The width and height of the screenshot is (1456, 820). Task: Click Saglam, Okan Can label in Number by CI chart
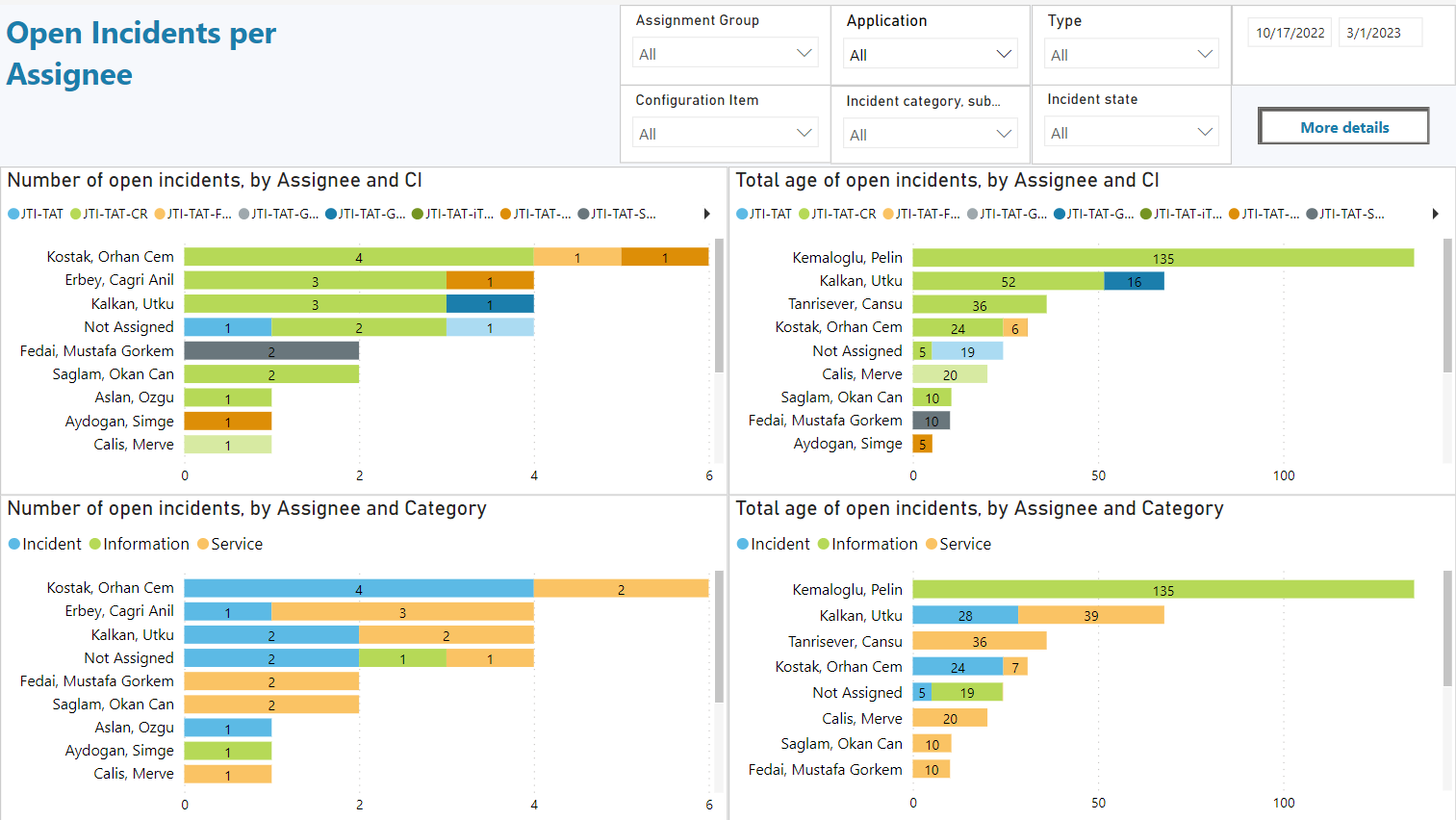pos(114,374)
